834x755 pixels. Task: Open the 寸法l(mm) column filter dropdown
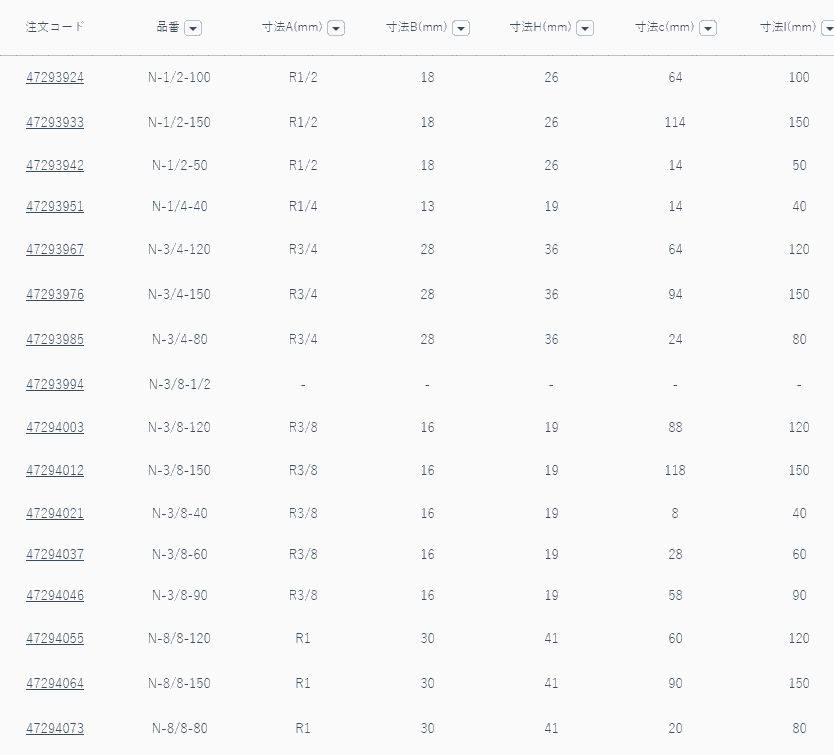[x=828, y=28]
